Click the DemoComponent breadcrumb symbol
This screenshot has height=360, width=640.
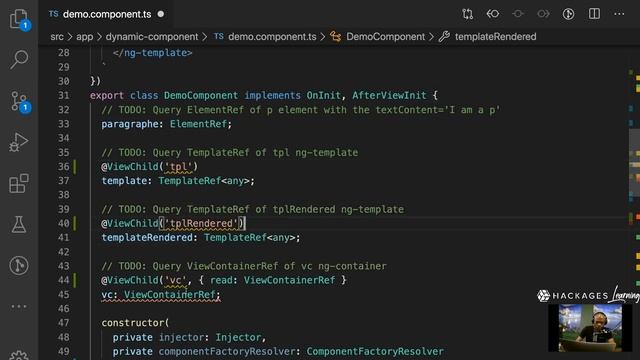point(385,37)
